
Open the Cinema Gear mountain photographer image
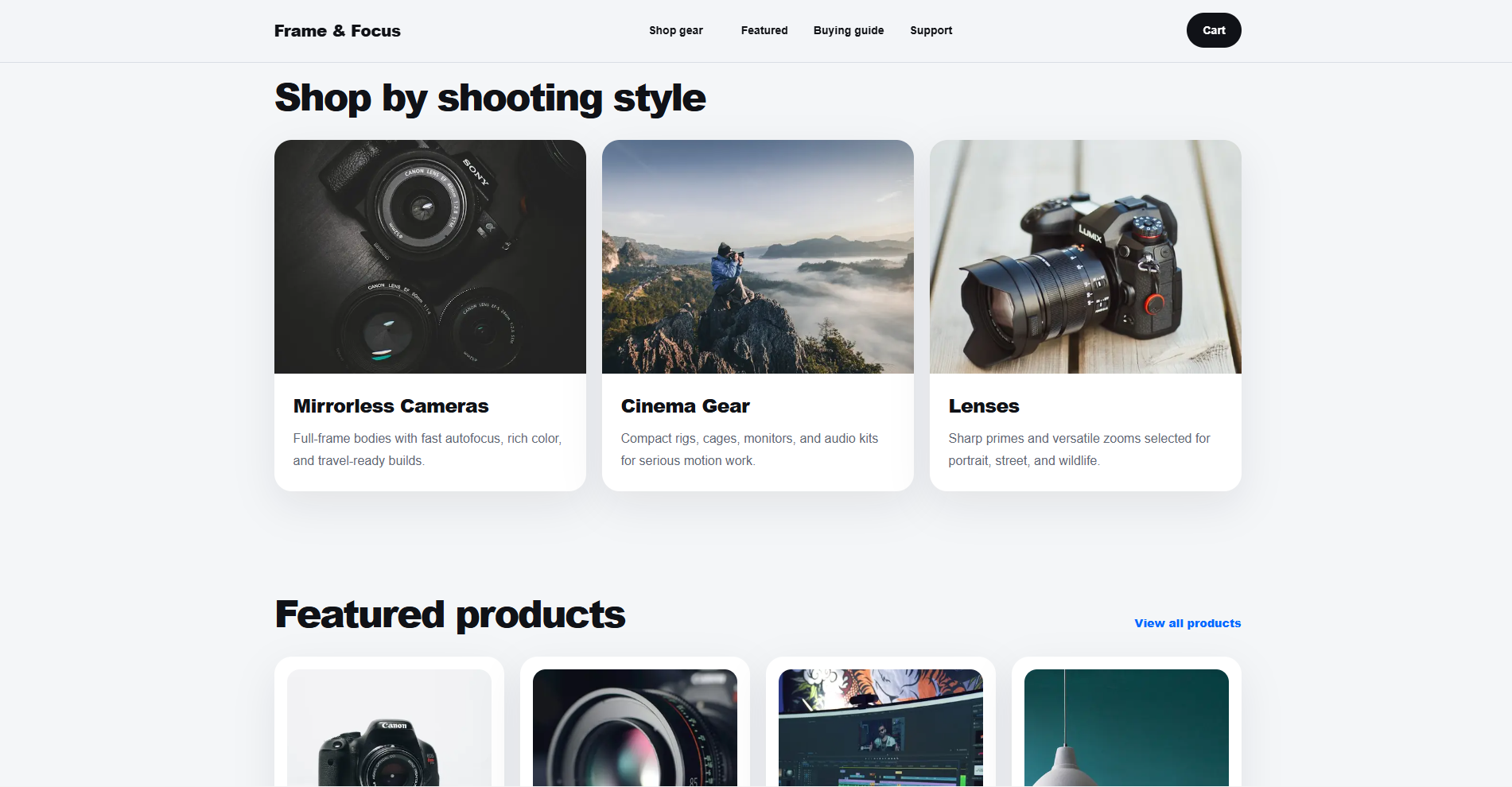pos(758,257)
